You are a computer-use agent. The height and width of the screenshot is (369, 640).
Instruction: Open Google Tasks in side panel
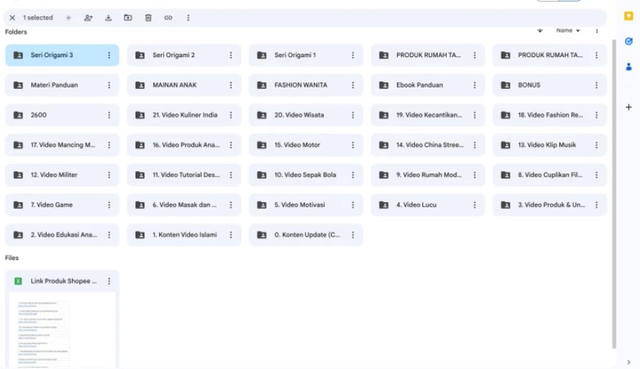pos(629,41)
